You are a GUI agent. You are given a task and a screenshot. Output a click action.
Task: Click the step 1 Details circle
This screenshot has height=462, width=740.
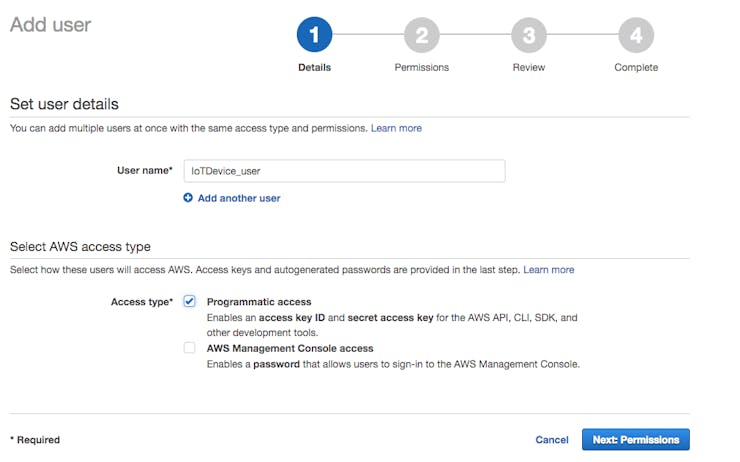(314, 34)
